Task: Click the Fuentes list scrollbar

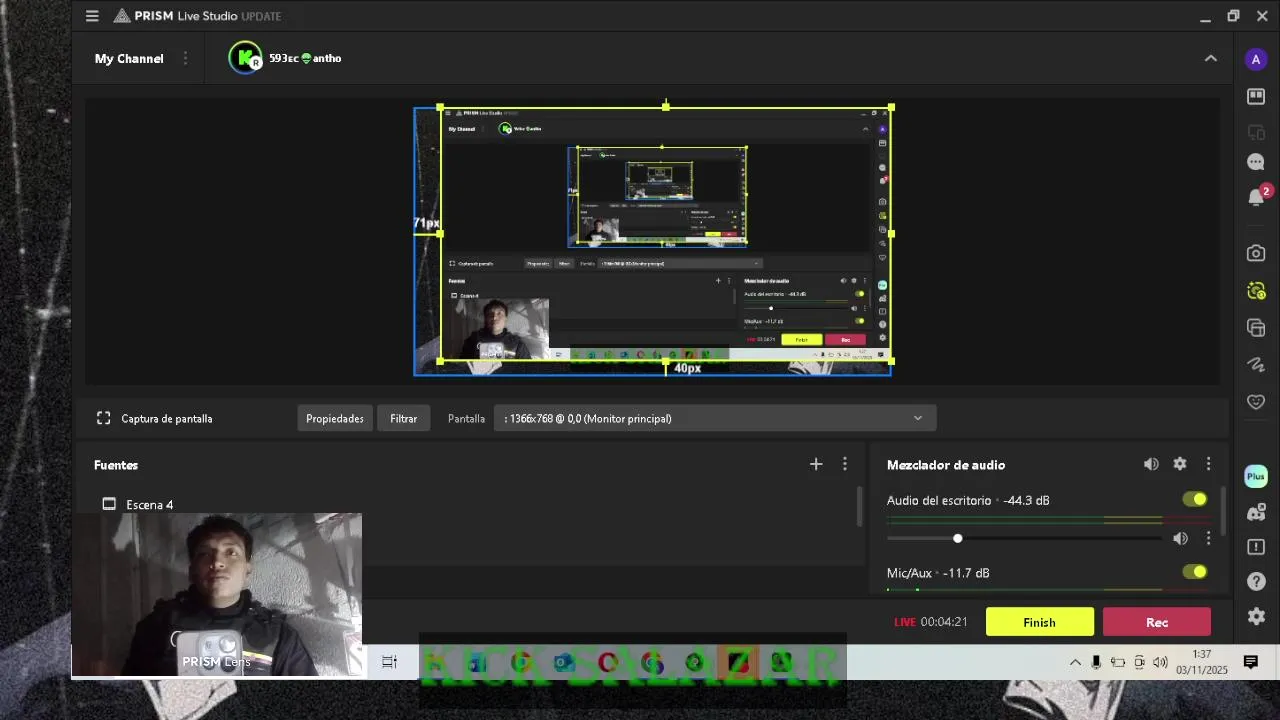Action: pos(859,507)
